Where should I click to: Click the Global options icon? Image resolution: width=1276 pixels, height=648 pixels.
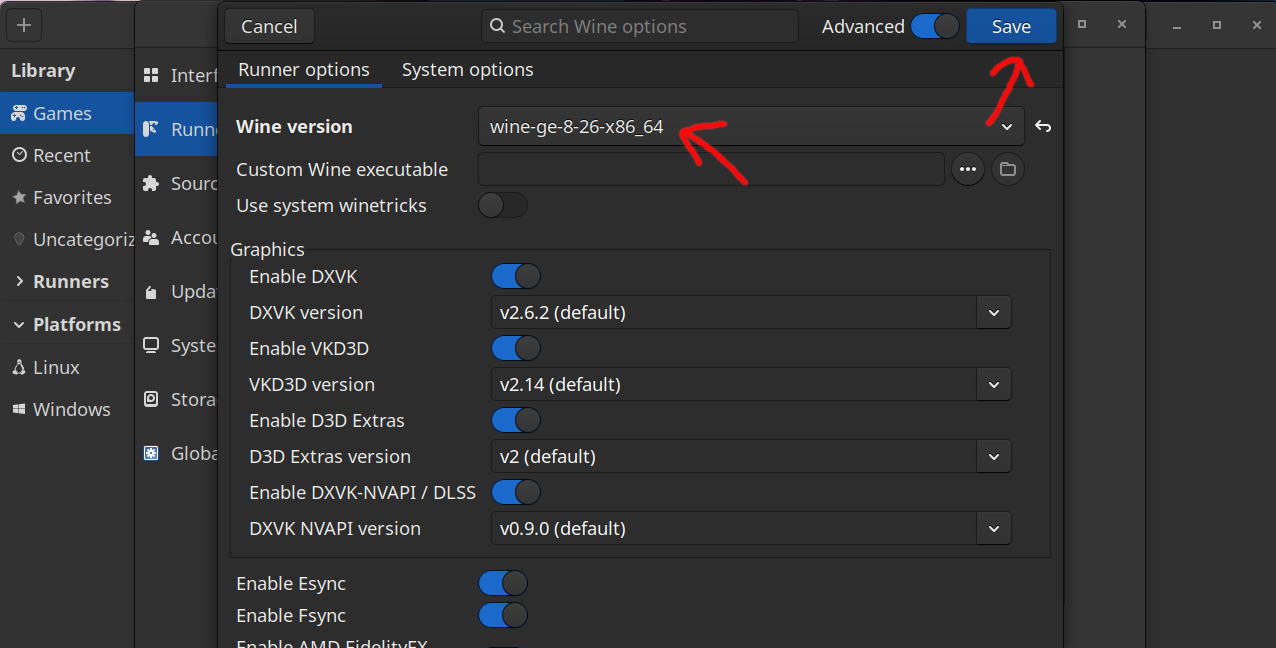point(151,453)
